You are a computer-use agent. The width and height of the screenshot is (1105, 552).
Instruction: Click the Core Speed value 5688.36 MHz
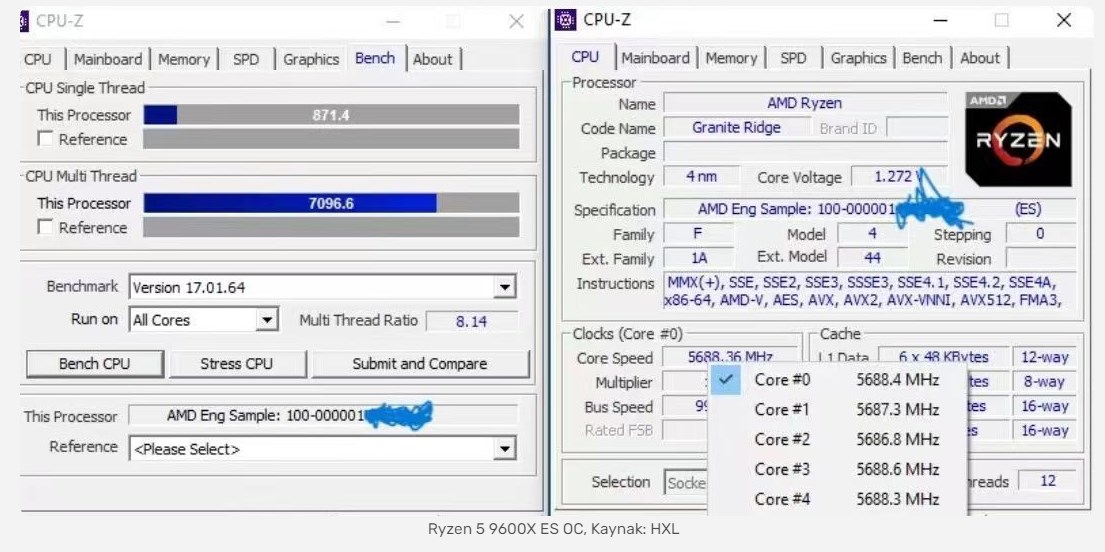(730, 357)
